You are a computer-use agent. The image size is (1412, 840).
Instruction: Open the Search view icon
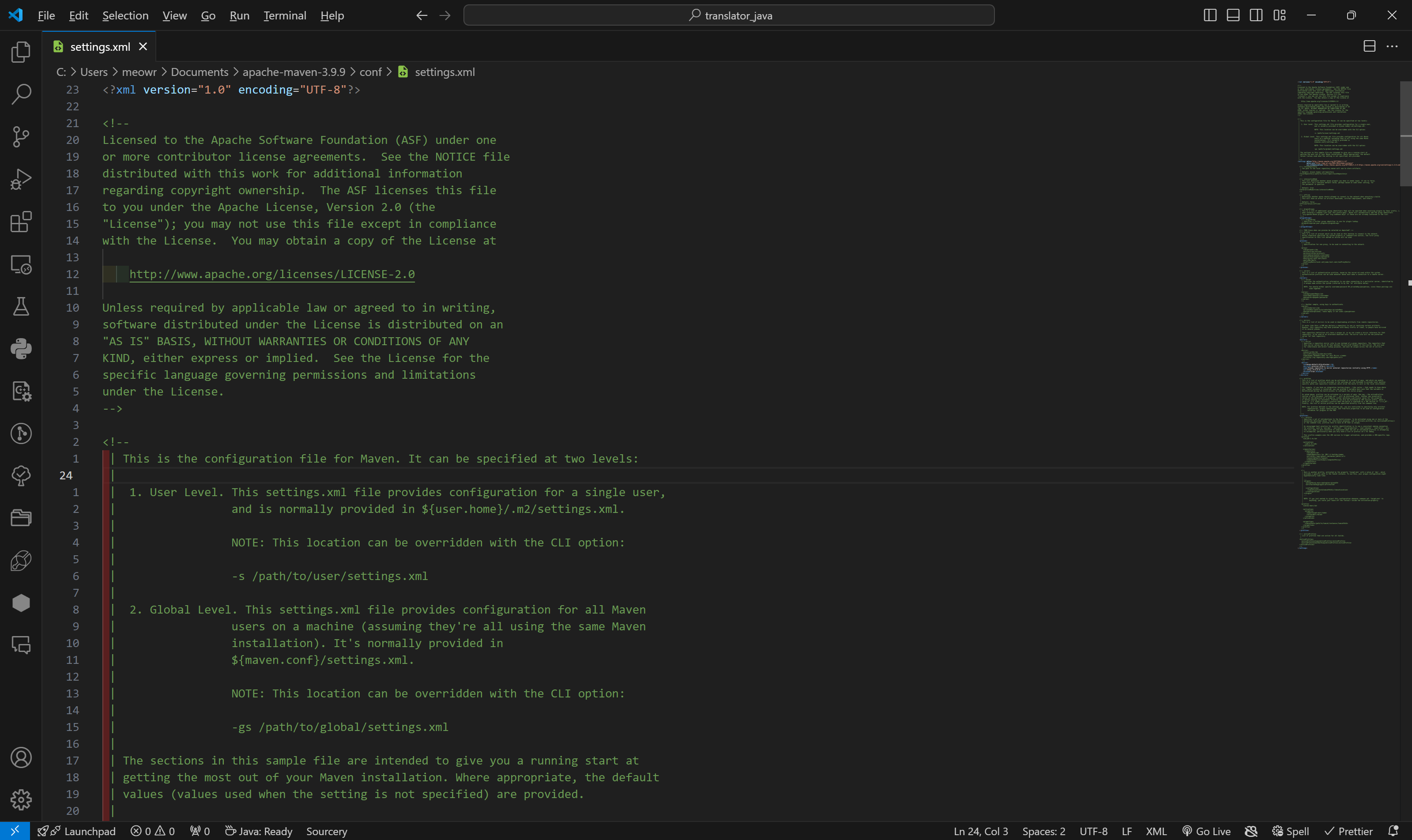click(21, 94)
